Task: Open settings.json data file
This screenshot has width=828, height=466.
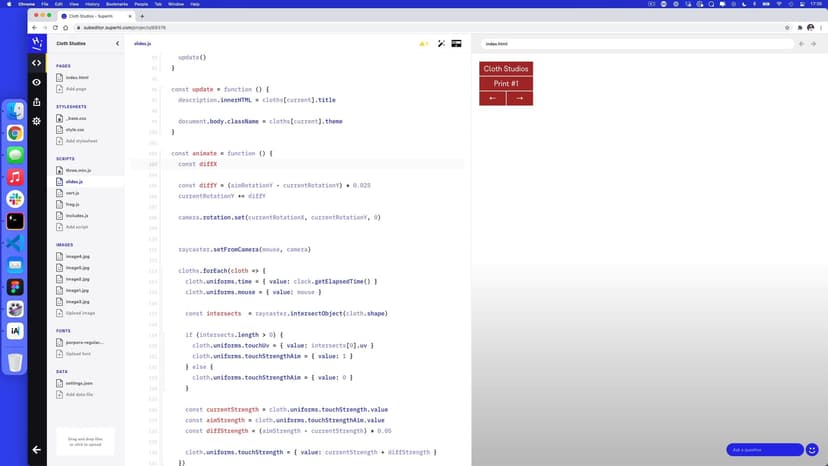Action: coord(79,383)
